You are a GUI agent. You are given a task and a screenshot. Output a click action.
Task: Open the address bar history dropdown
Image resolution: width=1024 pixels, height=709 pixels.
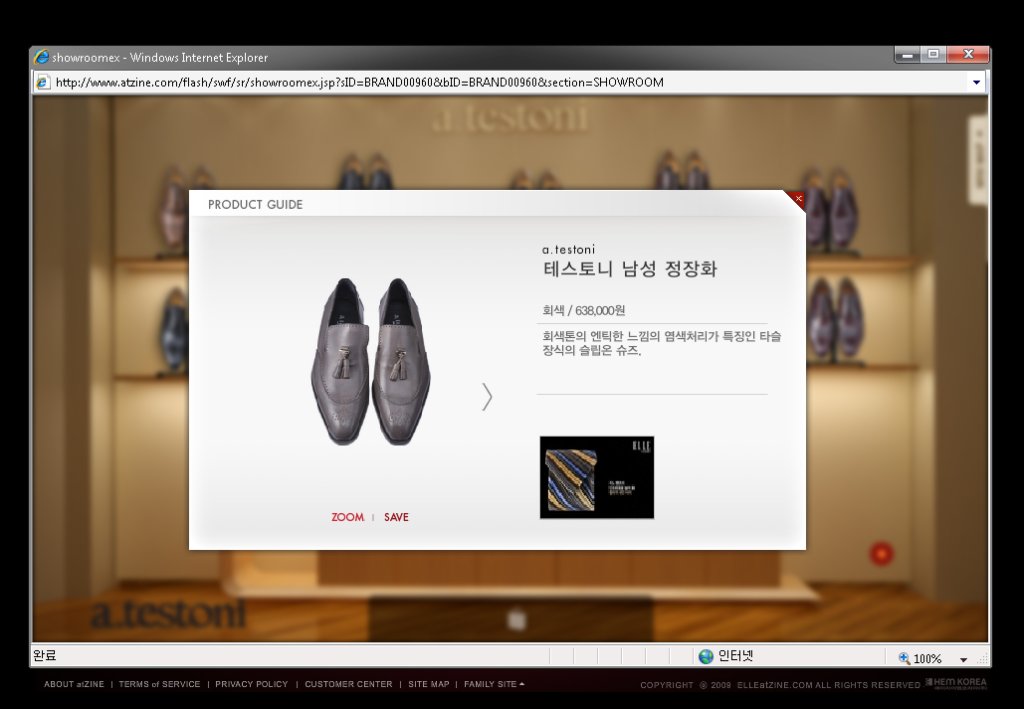(976, 82)
